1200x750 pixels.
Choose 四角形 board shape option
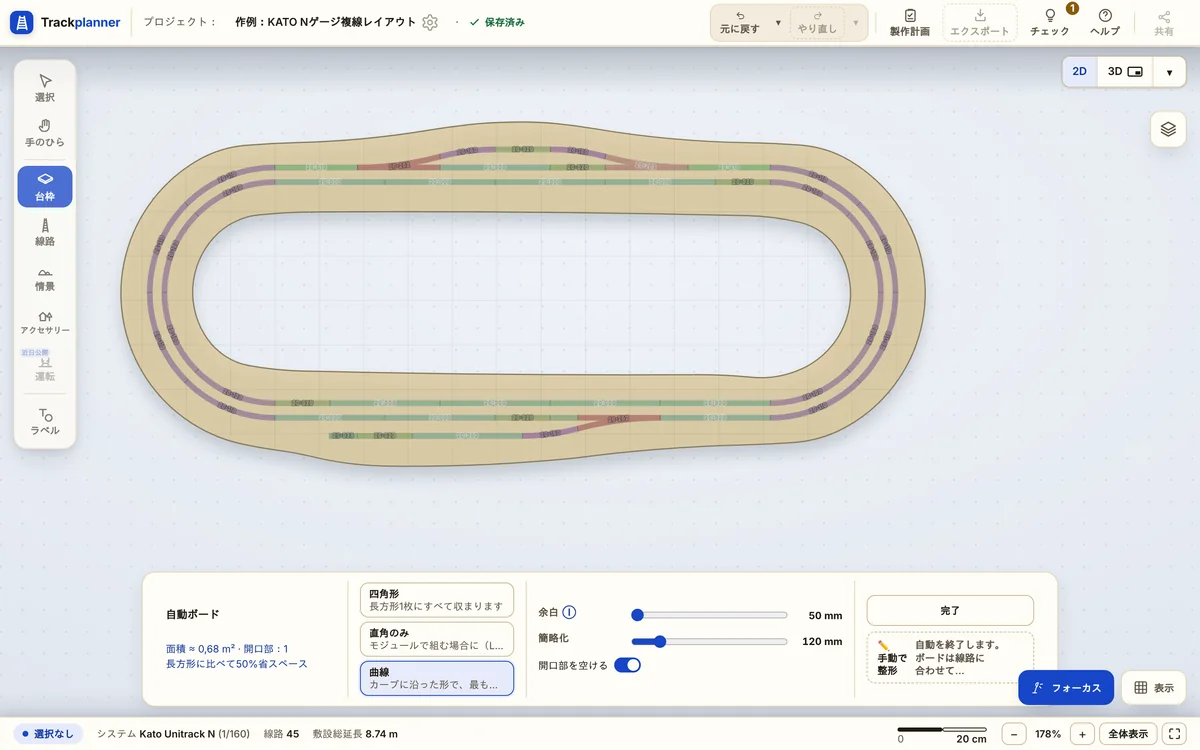click(x=436, y=600)
